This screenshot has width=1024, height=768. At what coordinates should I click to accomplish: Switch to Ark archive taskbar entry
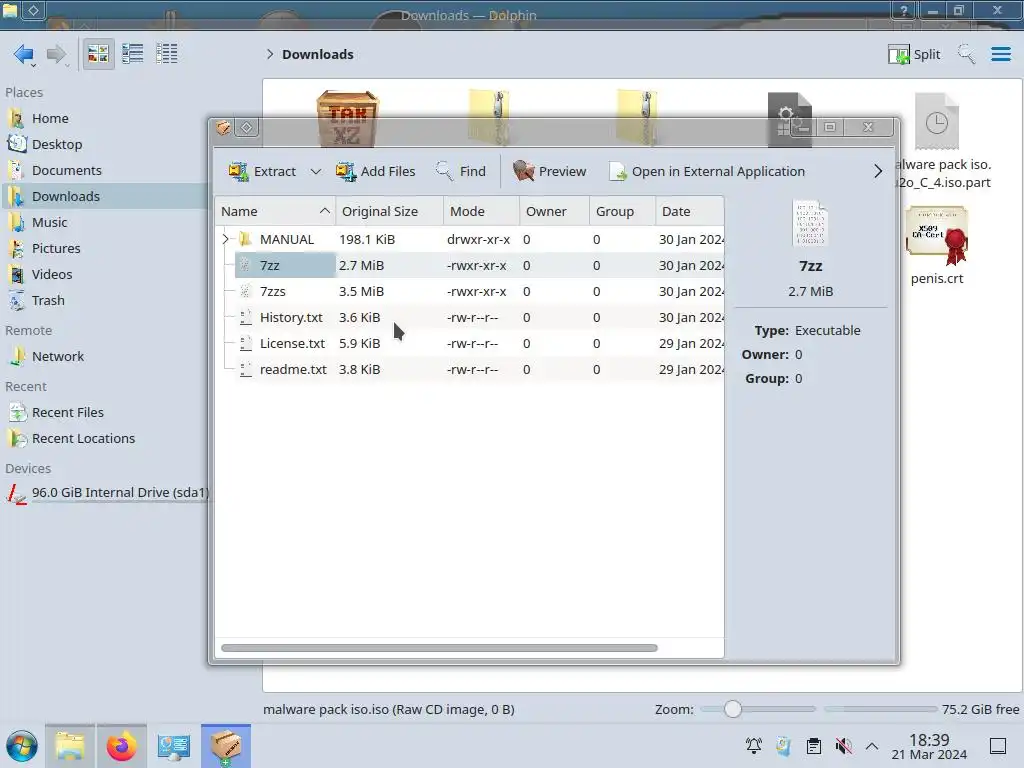[x=225, y=746]
